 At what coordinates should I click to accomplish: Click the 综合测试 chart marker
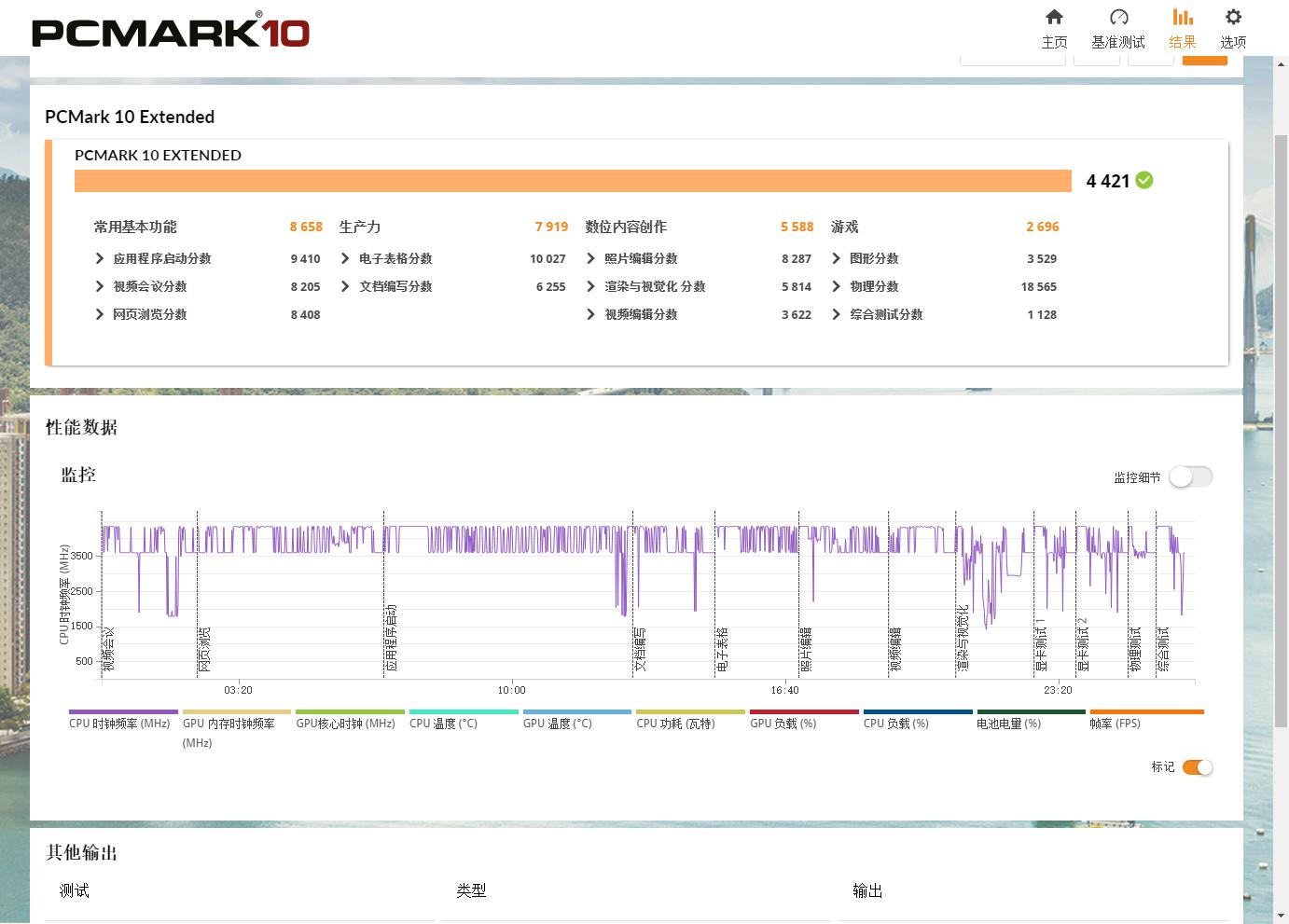pos(1163,649)
